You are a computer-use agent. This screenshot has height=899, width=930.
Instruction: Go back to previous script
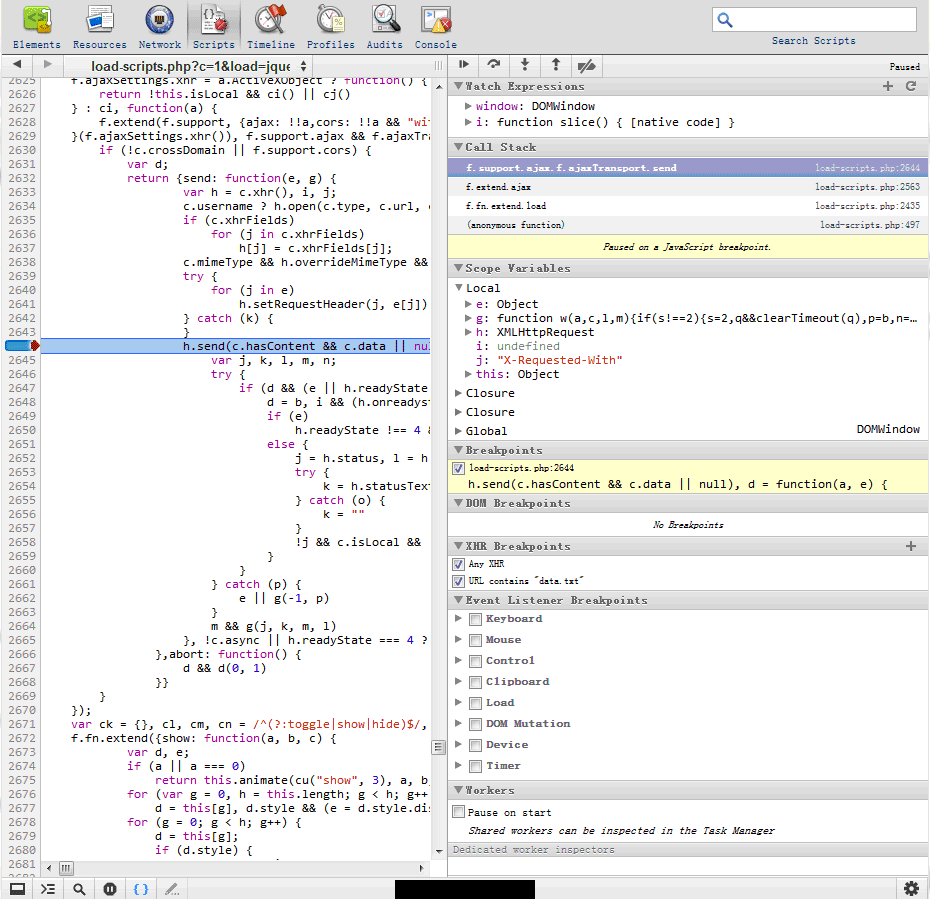click(17, 64)
